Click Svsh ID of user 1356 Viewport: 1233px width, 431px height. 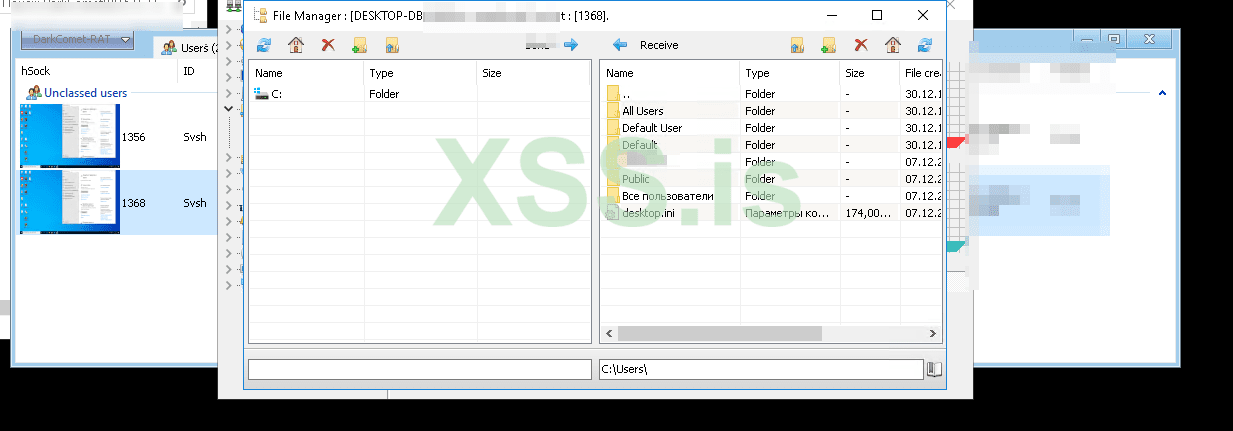click(x=195, y=137)
